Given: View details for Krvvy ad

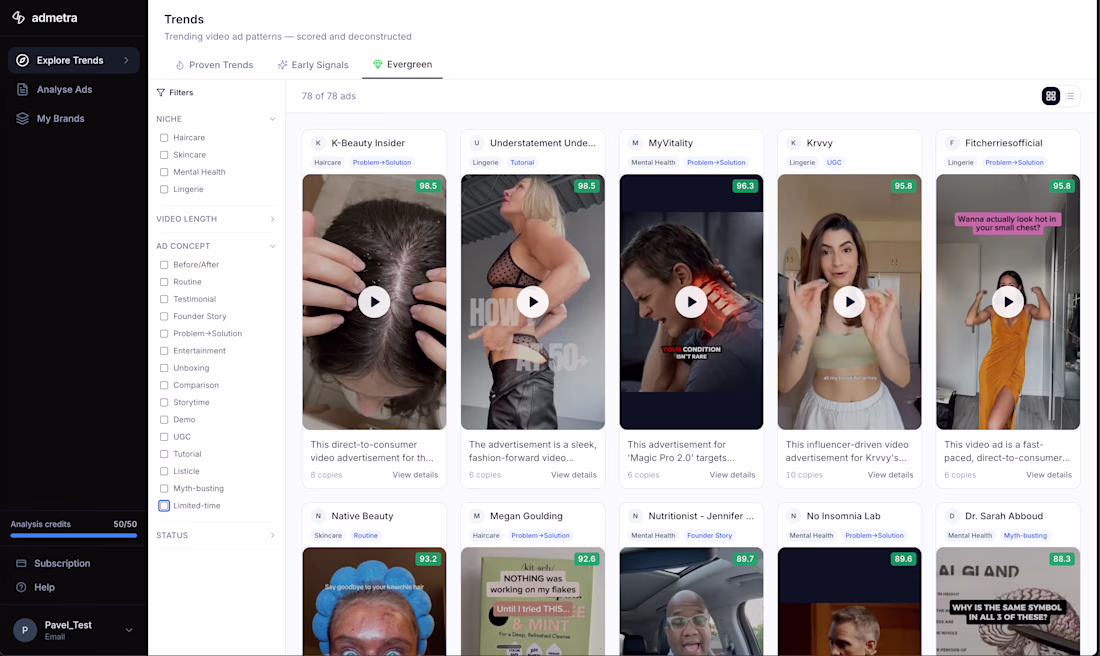Looking at the screenshot, I should (890, 475).
